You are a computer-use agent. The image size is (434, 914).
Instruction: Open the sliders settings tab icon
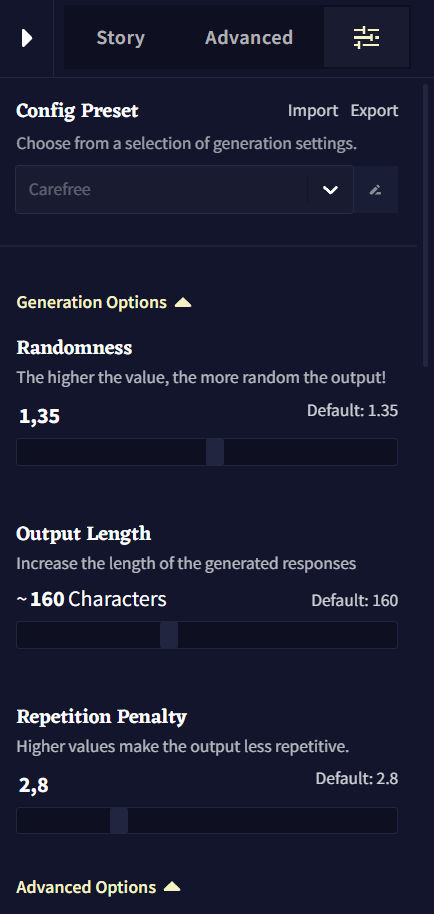366,37
